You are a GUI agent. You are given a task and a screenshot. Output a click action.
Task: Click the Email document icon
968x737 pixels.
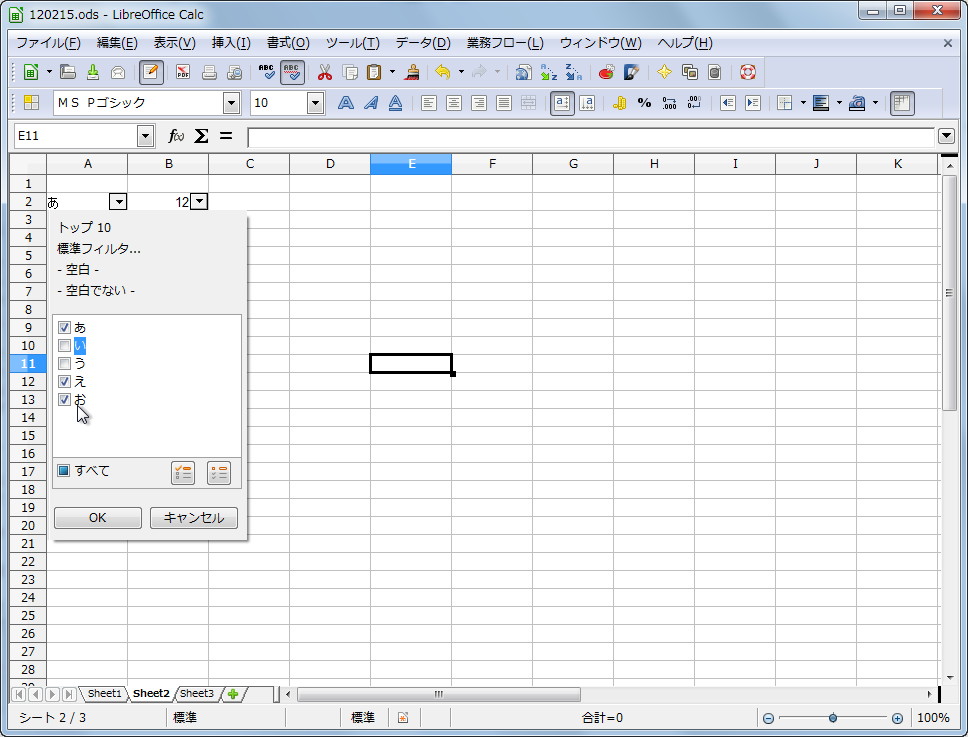117,72
